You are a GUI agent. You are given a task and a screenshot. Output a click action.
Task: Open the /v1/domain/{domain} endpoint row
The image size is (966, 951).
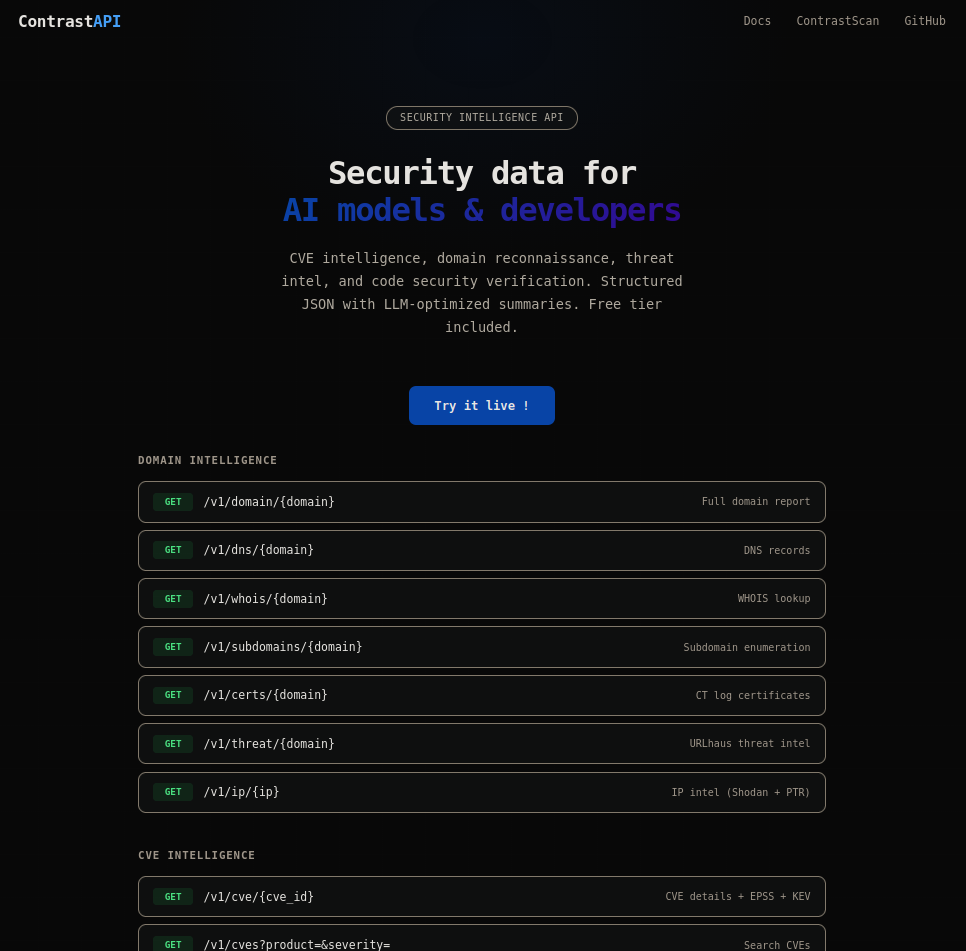[482, 502]
